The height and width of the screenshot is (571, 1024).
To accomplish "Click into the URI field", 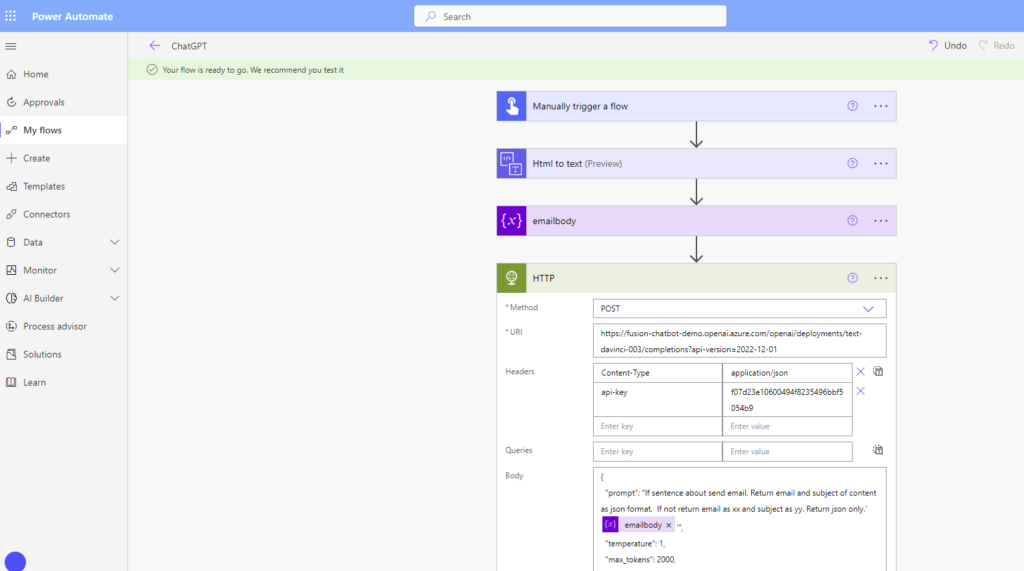I will pyautogui.click(x=739, y=341).
